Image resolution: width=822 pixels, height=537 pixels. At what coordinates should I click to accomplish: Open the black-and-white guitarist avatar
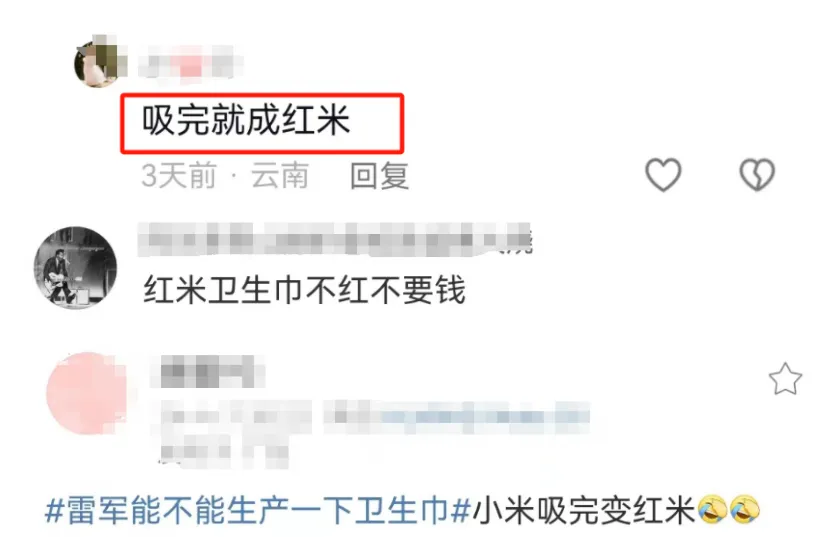click(x=75, y=267)
